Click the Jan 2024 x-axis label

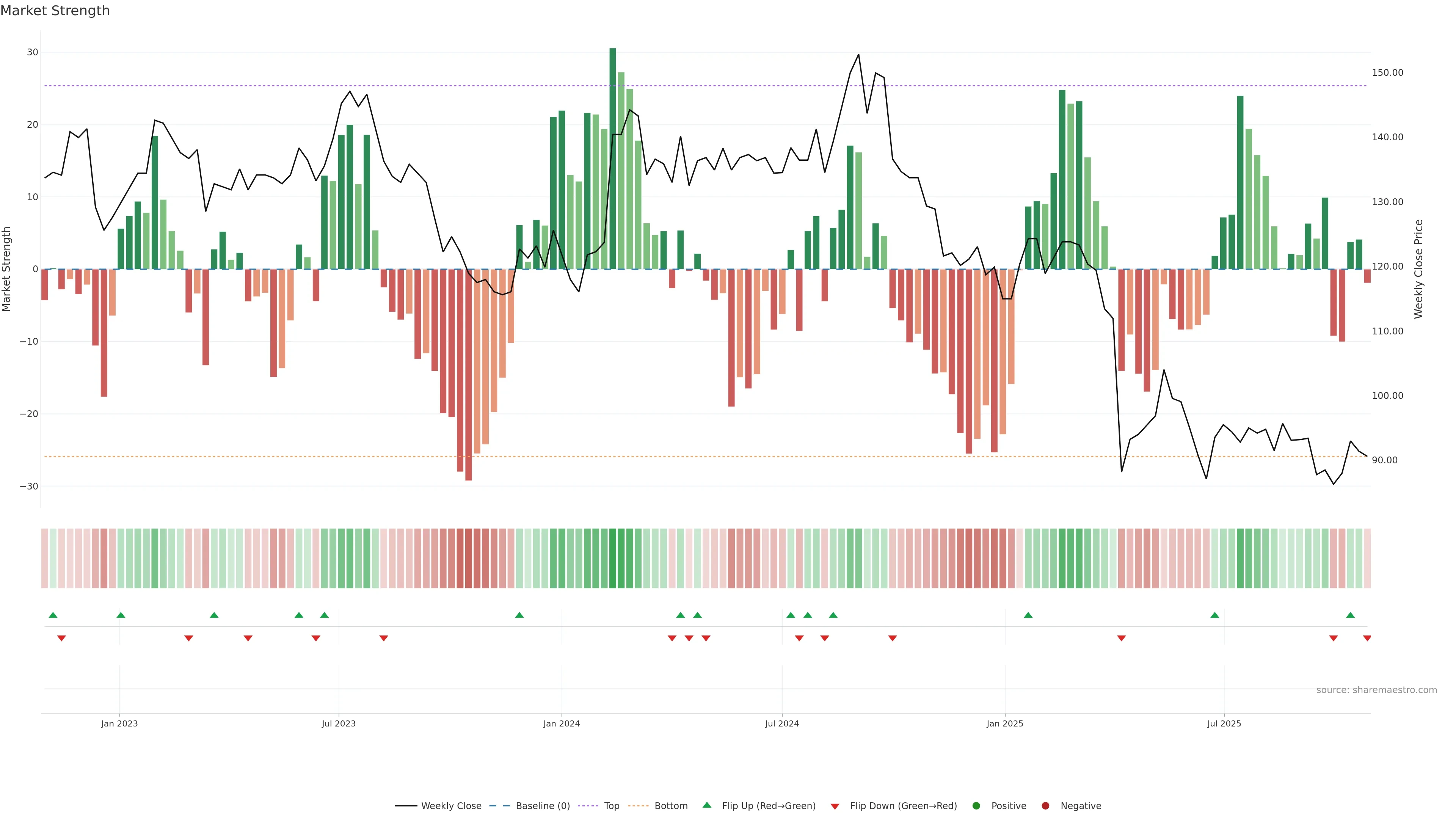(561, 723)
